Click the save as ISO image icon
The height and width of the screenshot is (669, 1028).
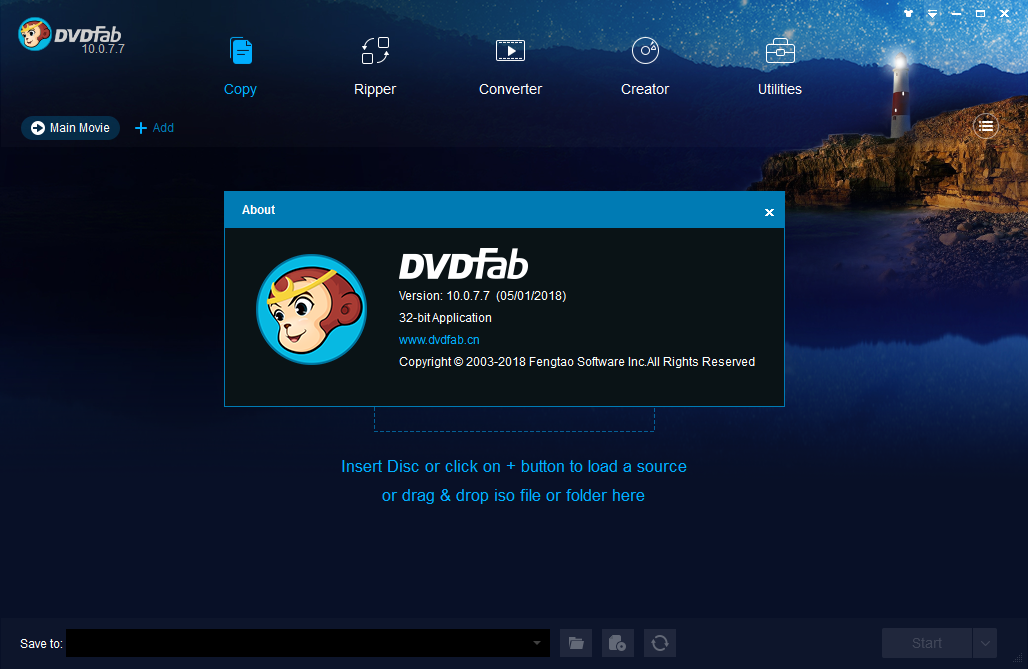tap(618, 643)
